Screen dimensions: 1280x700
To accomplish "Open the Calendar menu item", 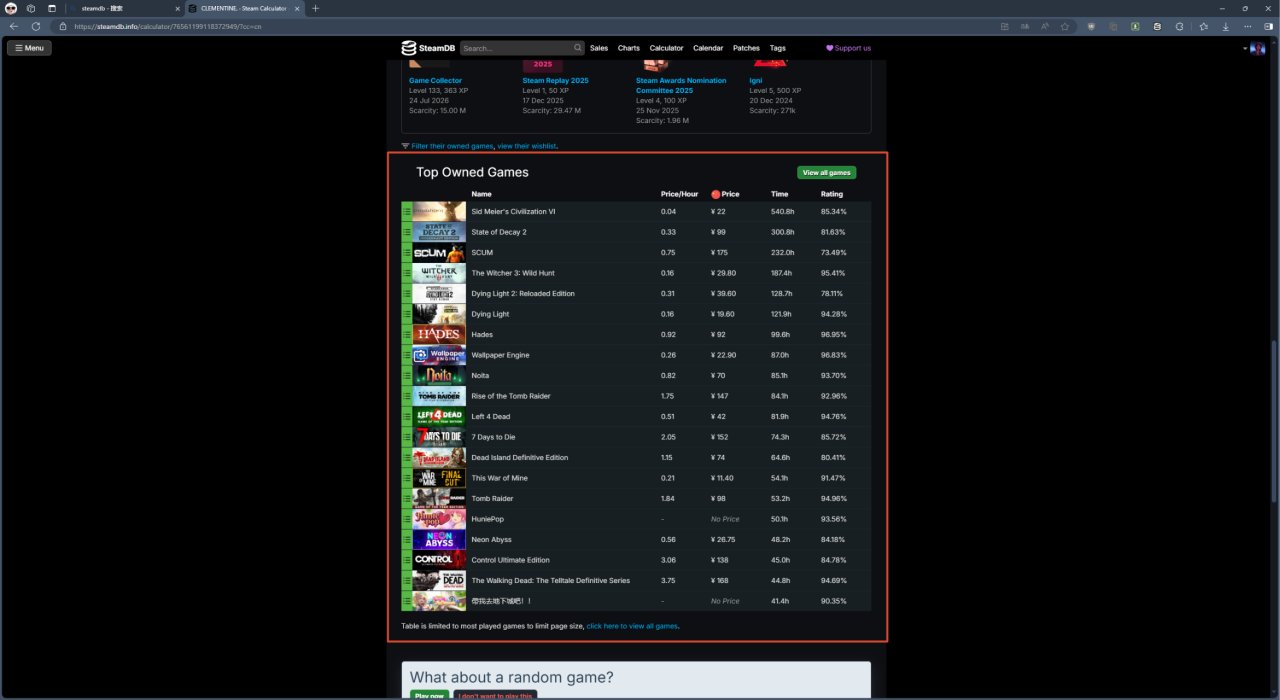I will click(x=708, y=48).
